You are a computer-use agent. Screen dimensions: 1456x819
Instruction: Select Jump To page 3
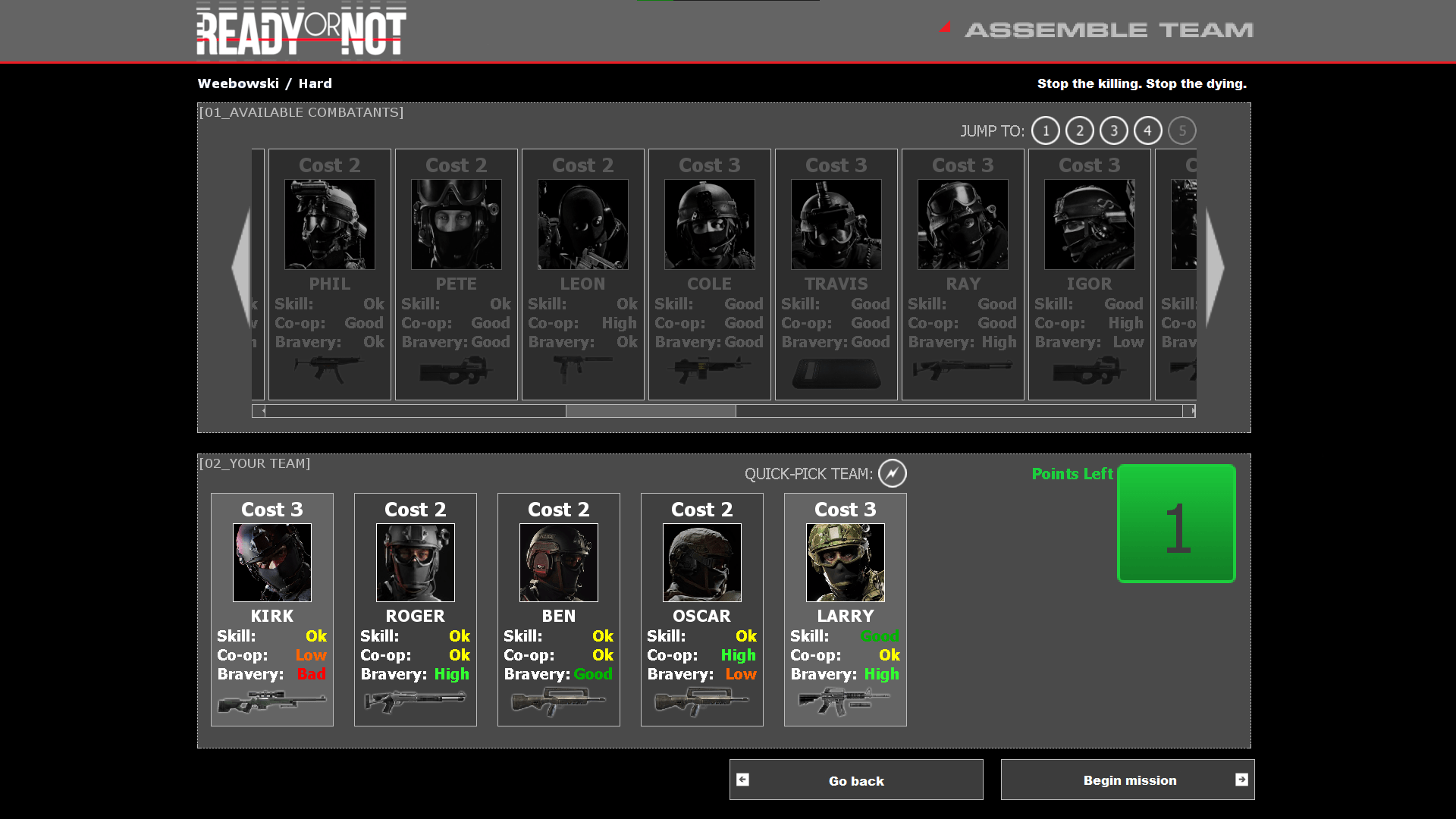(1113, 130)
